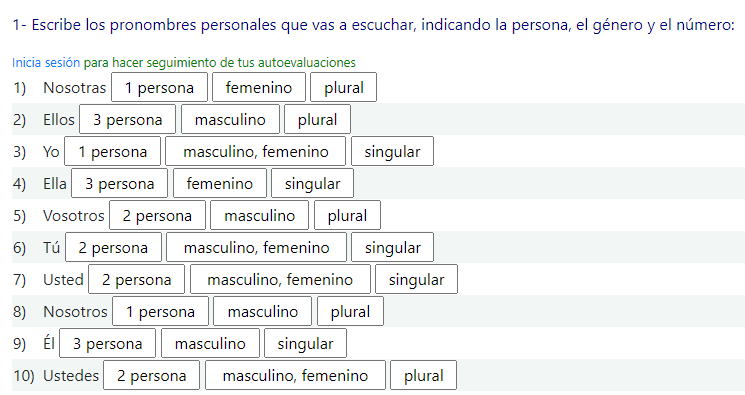Select the '3 persona' field next to Ella

120,183
